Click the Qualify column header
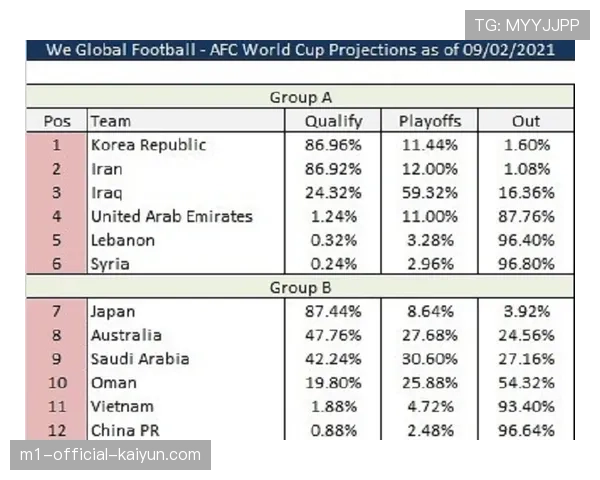This screenshot has height=480, width=600. click(333, 121)
